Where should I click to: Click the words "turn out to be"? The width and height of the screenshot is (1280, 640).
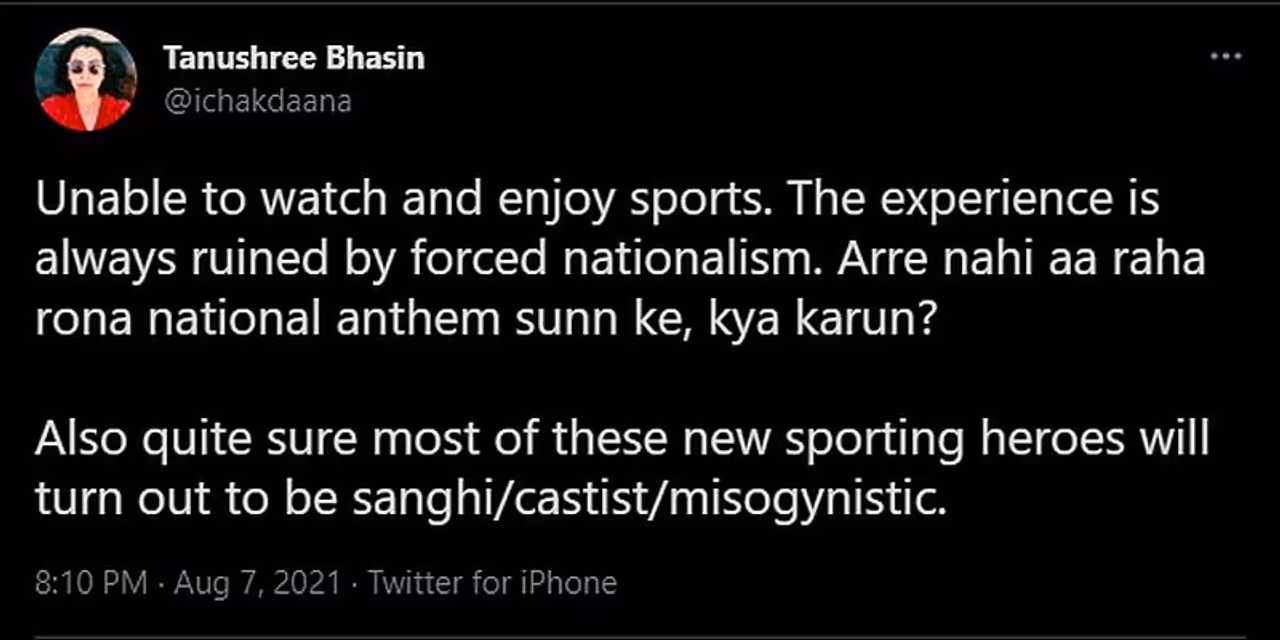[185, 499]
